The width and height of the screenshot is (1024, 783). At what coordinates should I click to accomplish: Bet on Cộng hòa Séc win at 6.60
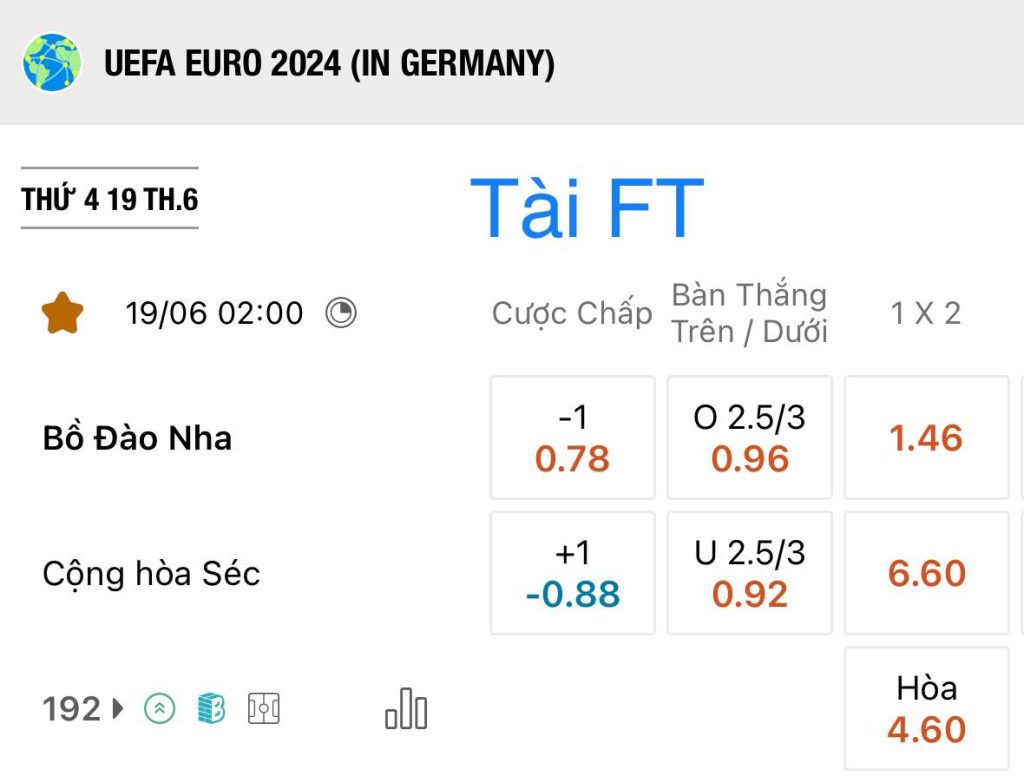[x=927, y=573]
